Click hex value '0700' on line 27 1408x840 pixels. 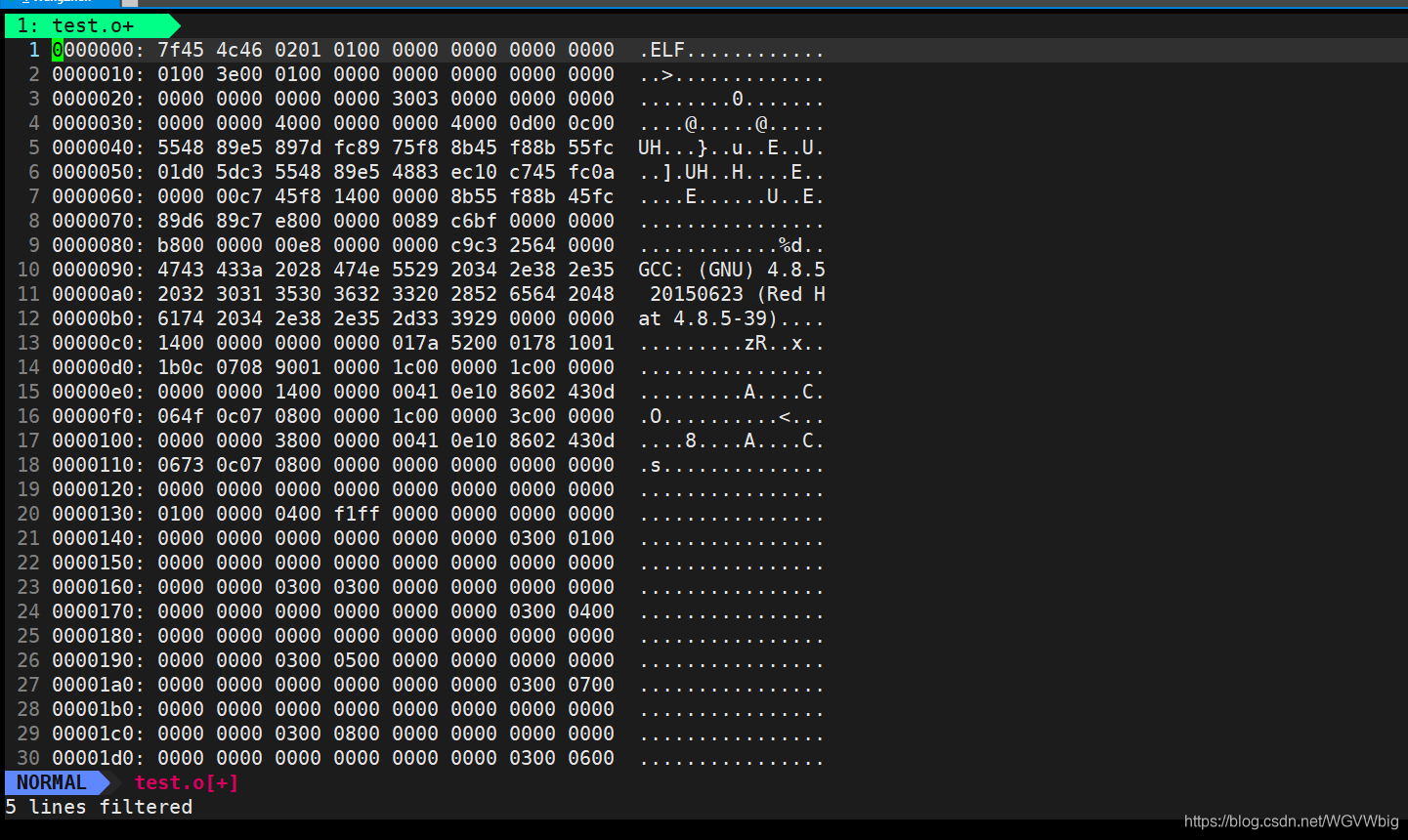pyautogui.click(x=591, y=685)
